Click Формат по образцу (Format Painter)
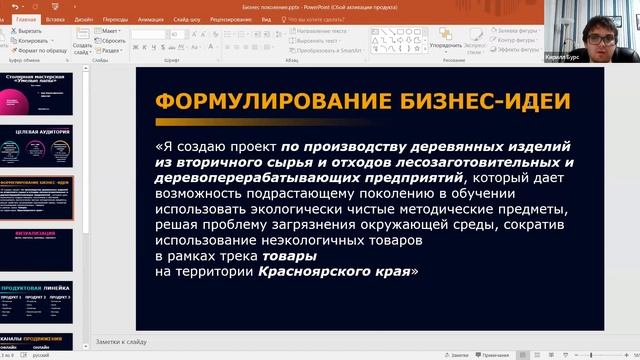640x360 pixels. click(x=39, y=51)
